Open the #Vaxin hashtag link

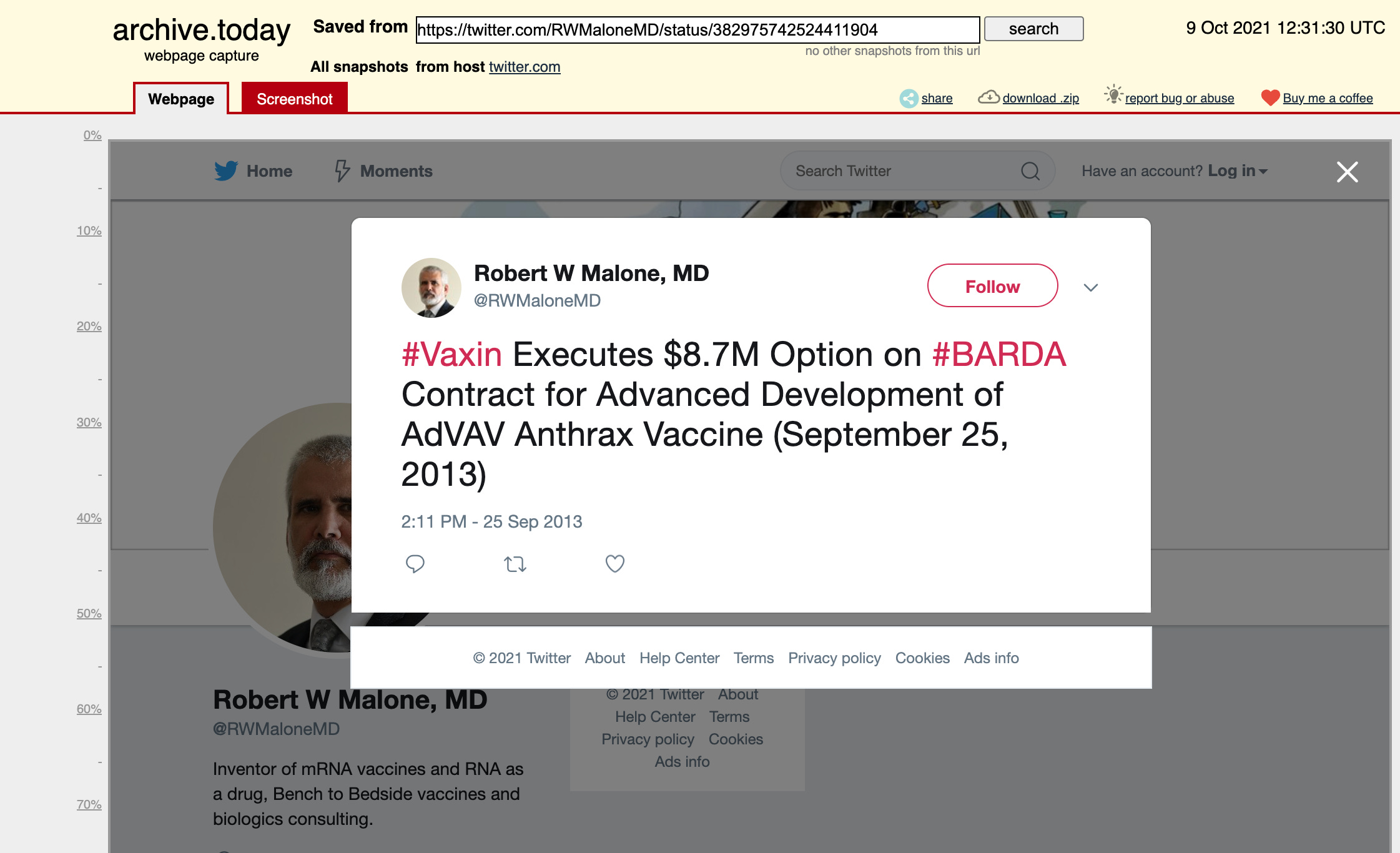coord(451,355)
